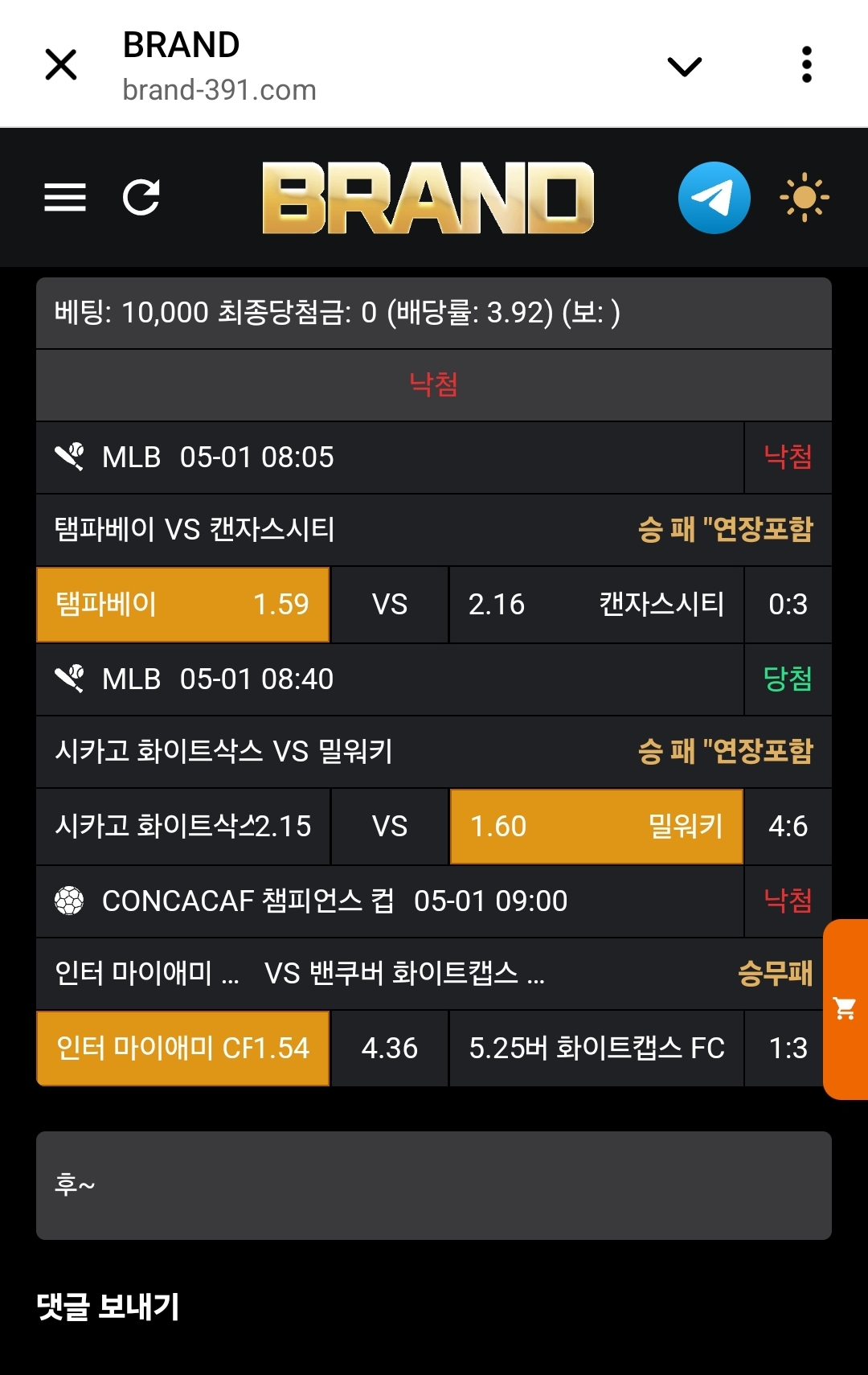Select 밀워키 1.60 highlighted odds
This screenshot has height=1375, width=868.
click(596, 827)
